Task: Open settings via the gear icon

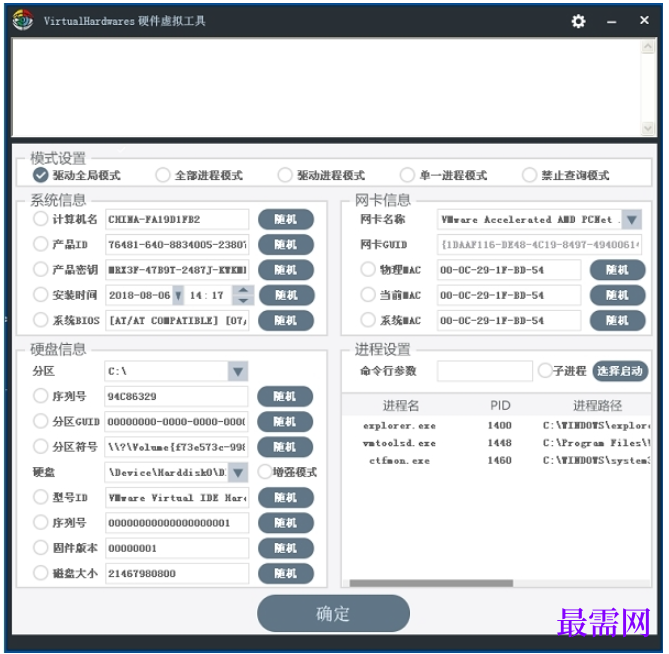Action: coord(578,21)
